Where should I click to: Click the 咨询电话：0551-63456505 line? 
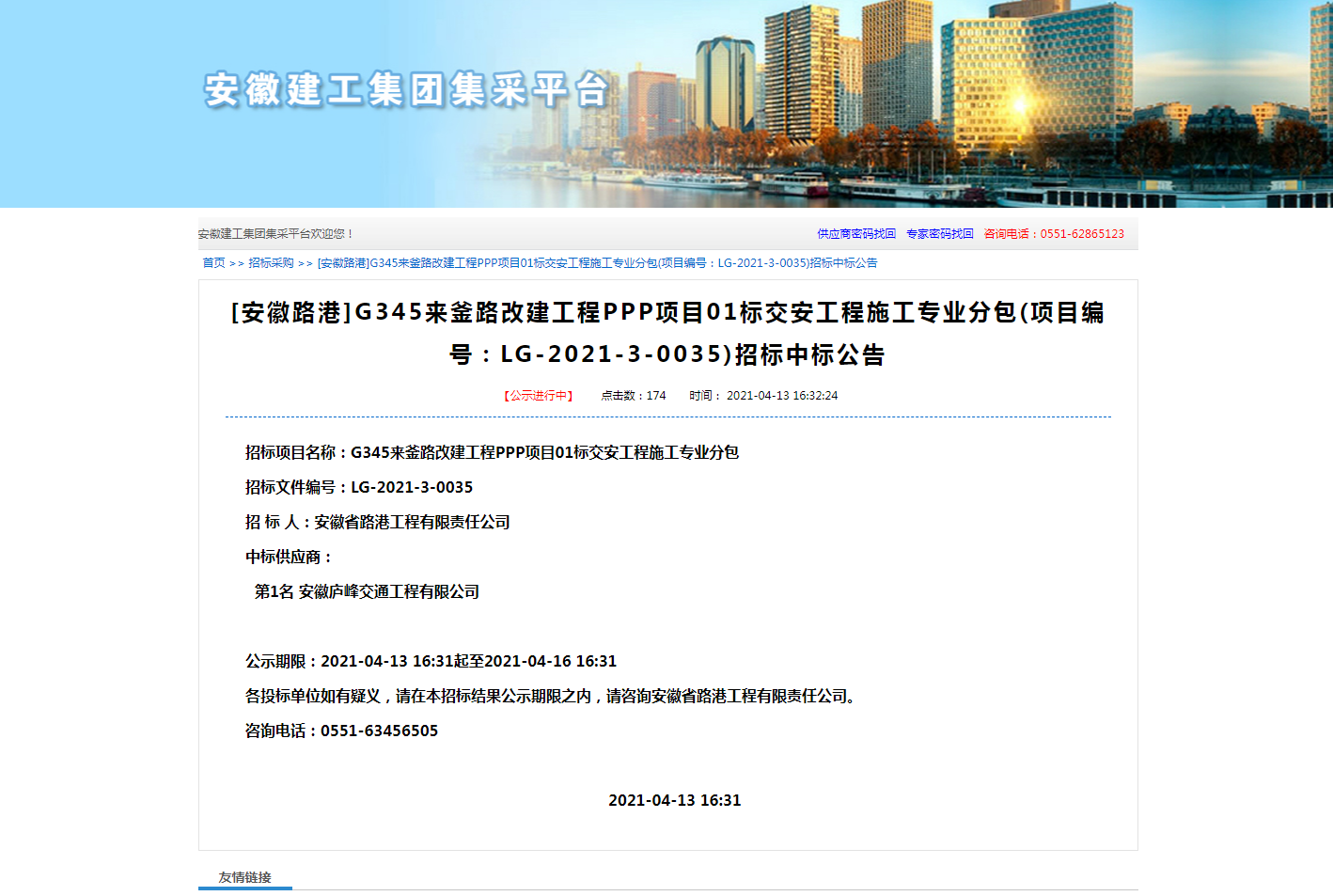(341, 731)
